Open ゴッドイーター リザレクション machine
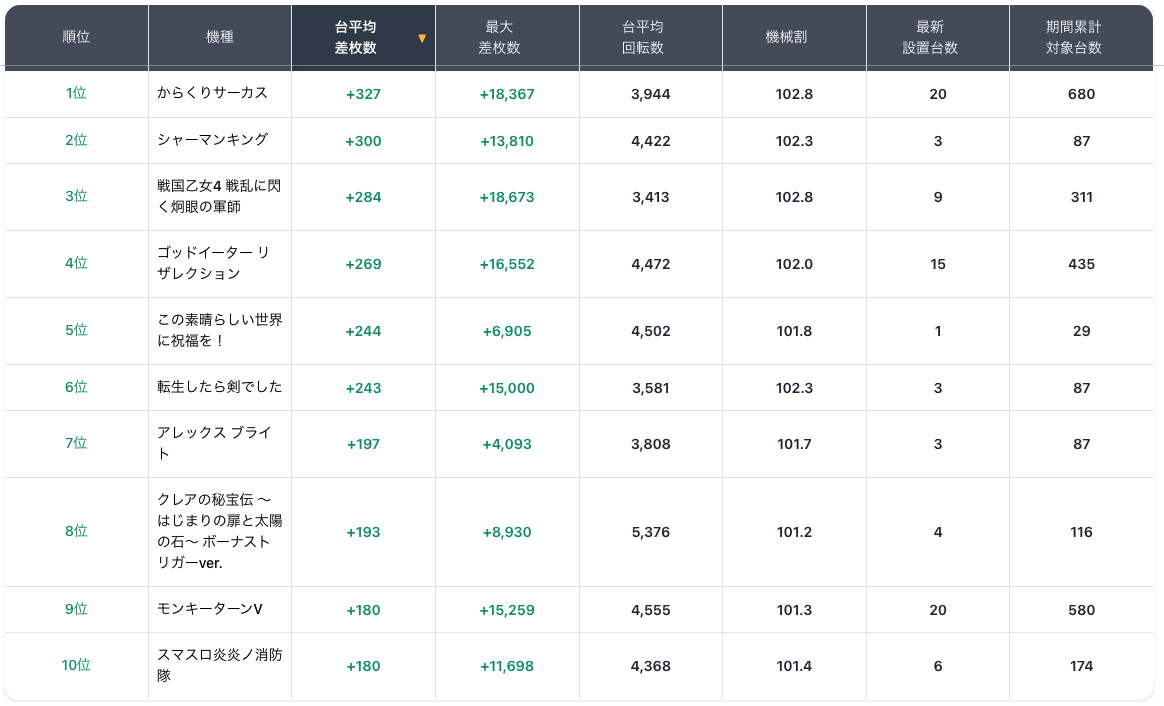Screen dimensions: 1164x706 212,263
